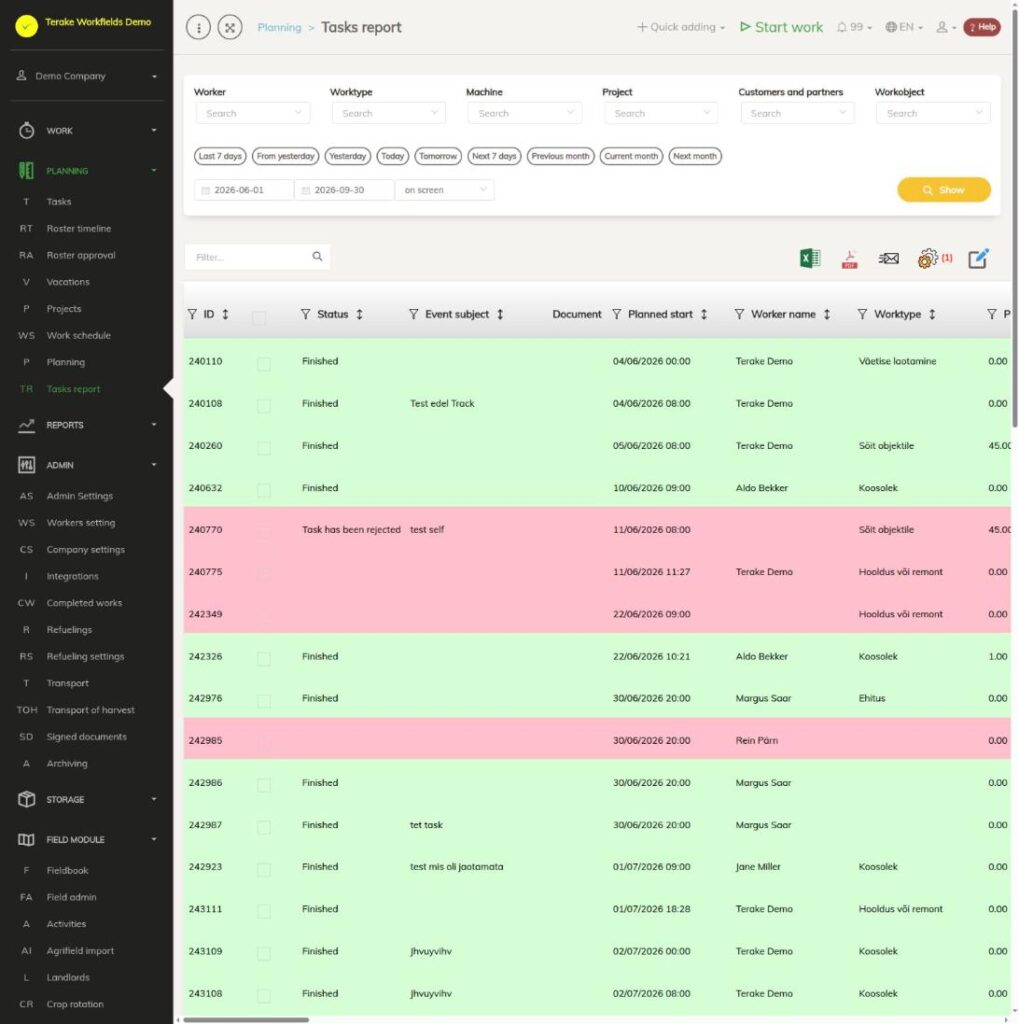Open the 'on screen' output dropdown
Viewport: 1019px width, 1024px height.
click(x=445, y=190)
